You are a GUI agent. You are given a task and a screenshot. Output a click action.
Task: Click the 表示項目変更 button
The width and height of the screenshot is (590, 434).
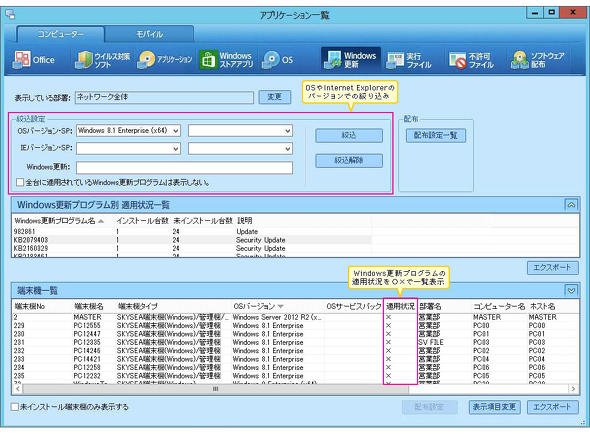pos(494,407)
